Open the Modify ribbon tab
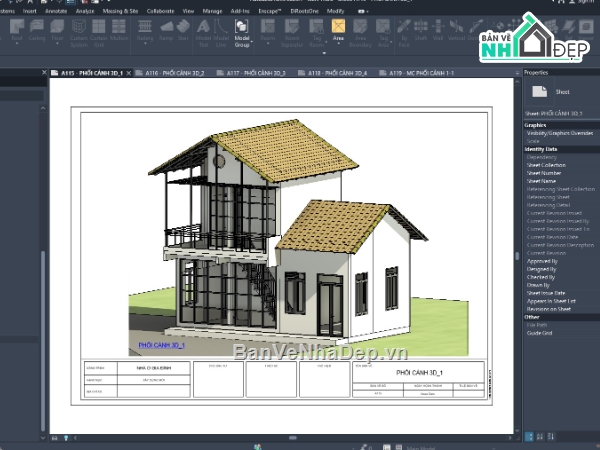Screen dimensions: 600x450 pyautogui.click(x=335, y=11)
